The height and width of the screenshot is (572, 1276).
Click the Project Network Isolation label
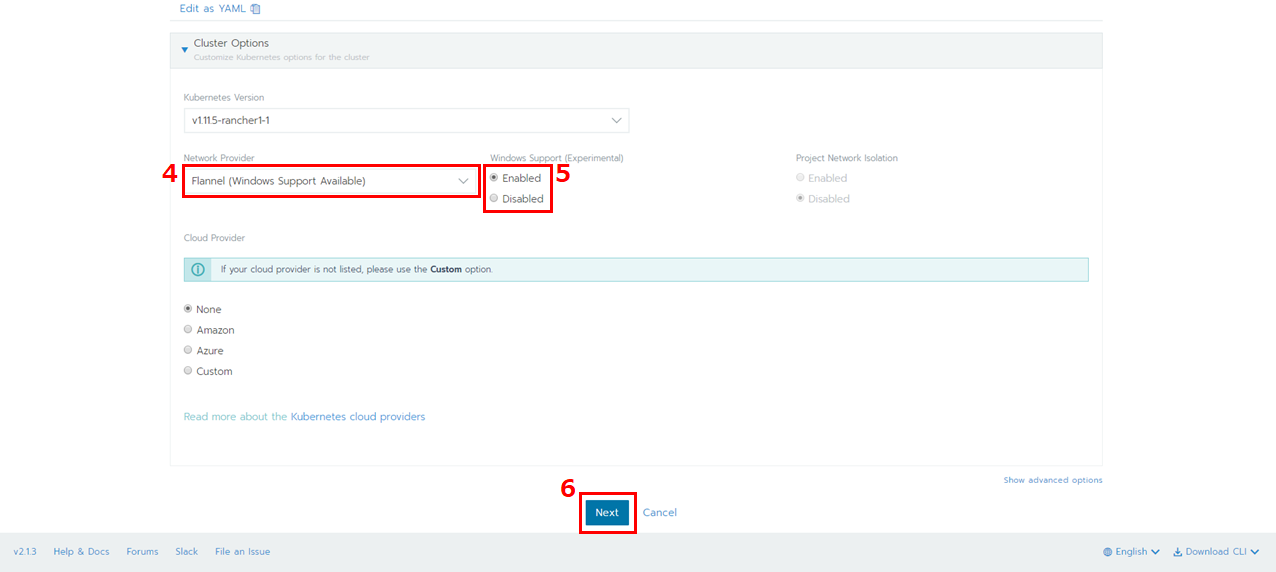point(847,158)
